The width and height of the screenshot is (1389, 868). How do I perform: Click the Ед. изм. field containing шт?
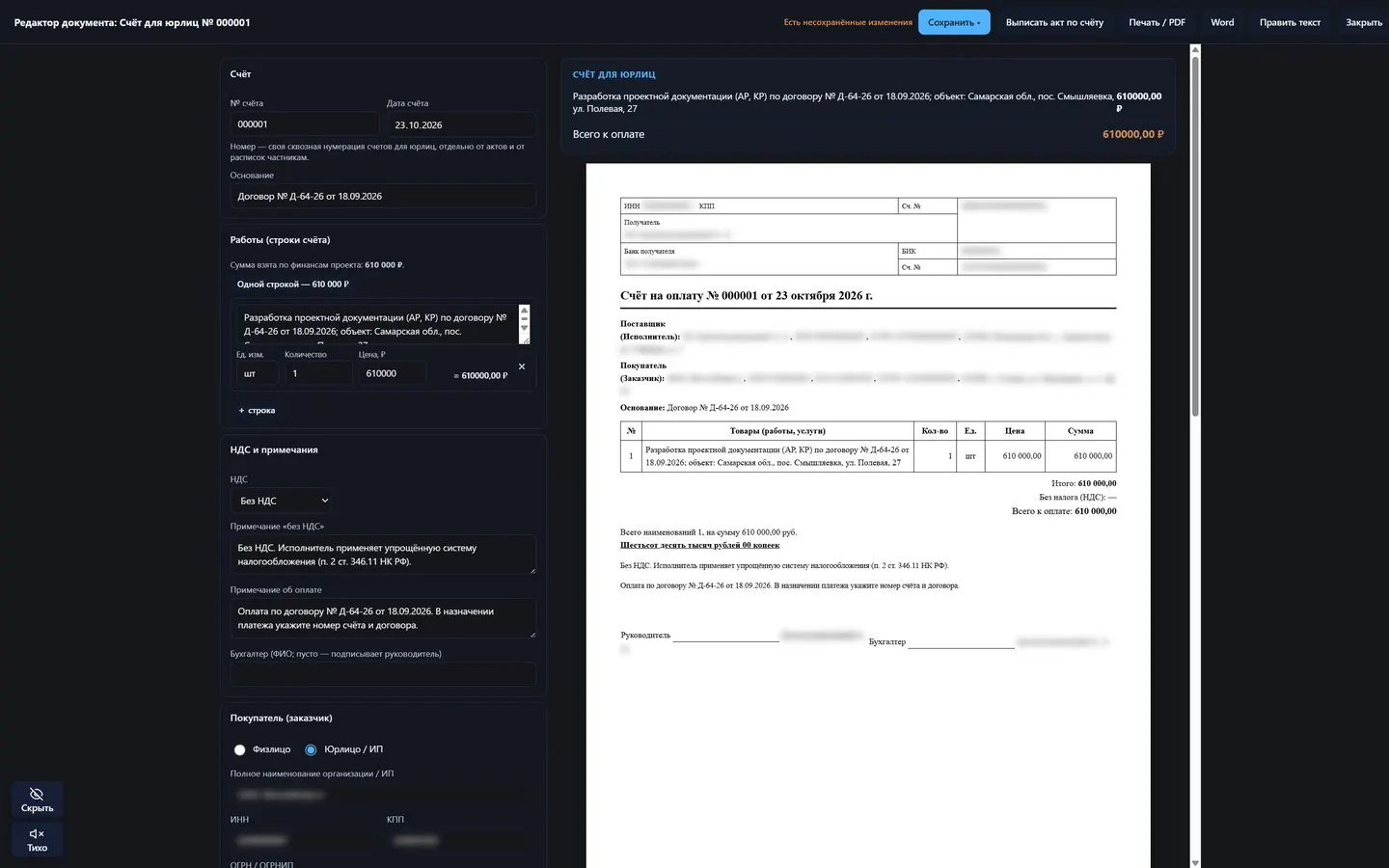[x=258, y=374]
